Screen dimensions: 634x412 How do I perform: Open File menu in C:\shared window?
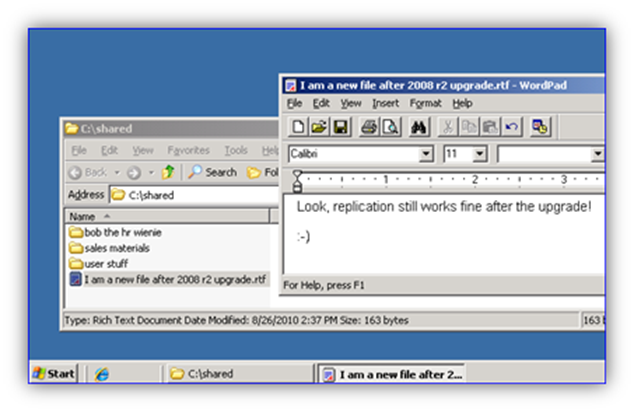coord(79,150)
